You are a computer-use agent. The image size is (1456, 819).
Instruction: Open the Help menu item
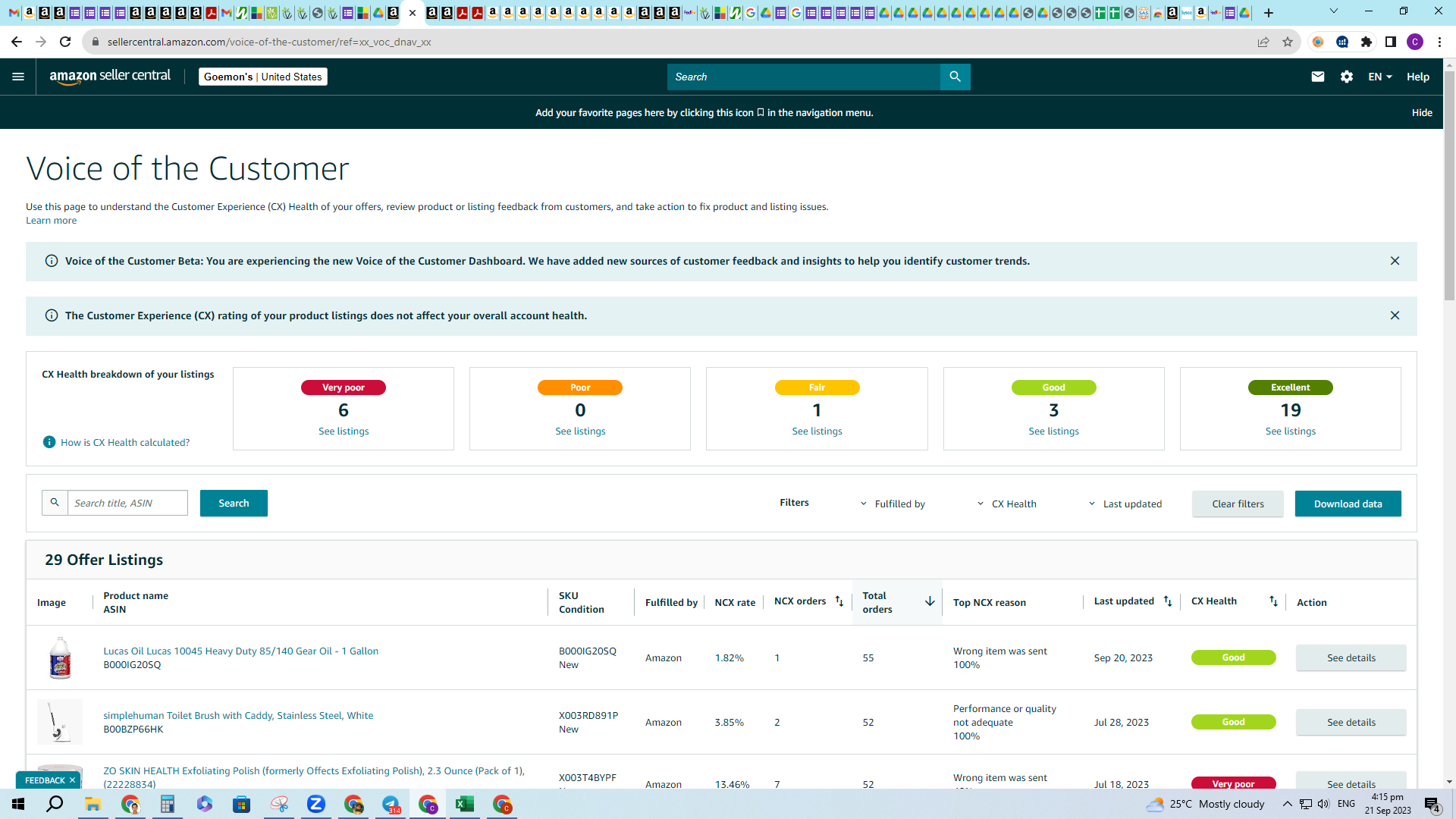[1418, 77]
